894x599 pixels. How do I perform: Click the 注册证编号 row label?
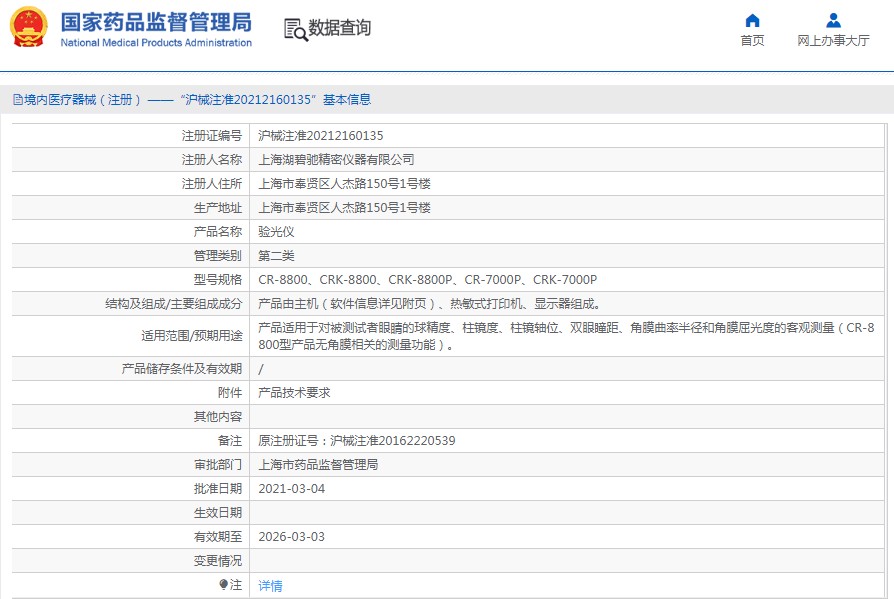pos(212,136)
